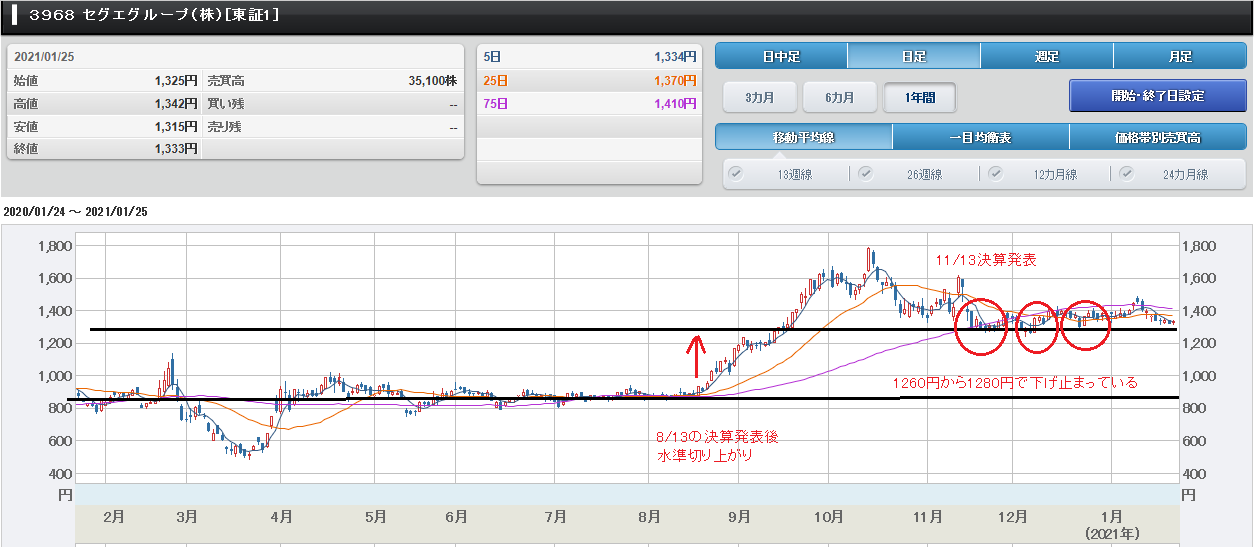This screenshot has width=1256, height=550.
Task: Open the 週足 weekly chart tab
Action: coord(1046,56)
